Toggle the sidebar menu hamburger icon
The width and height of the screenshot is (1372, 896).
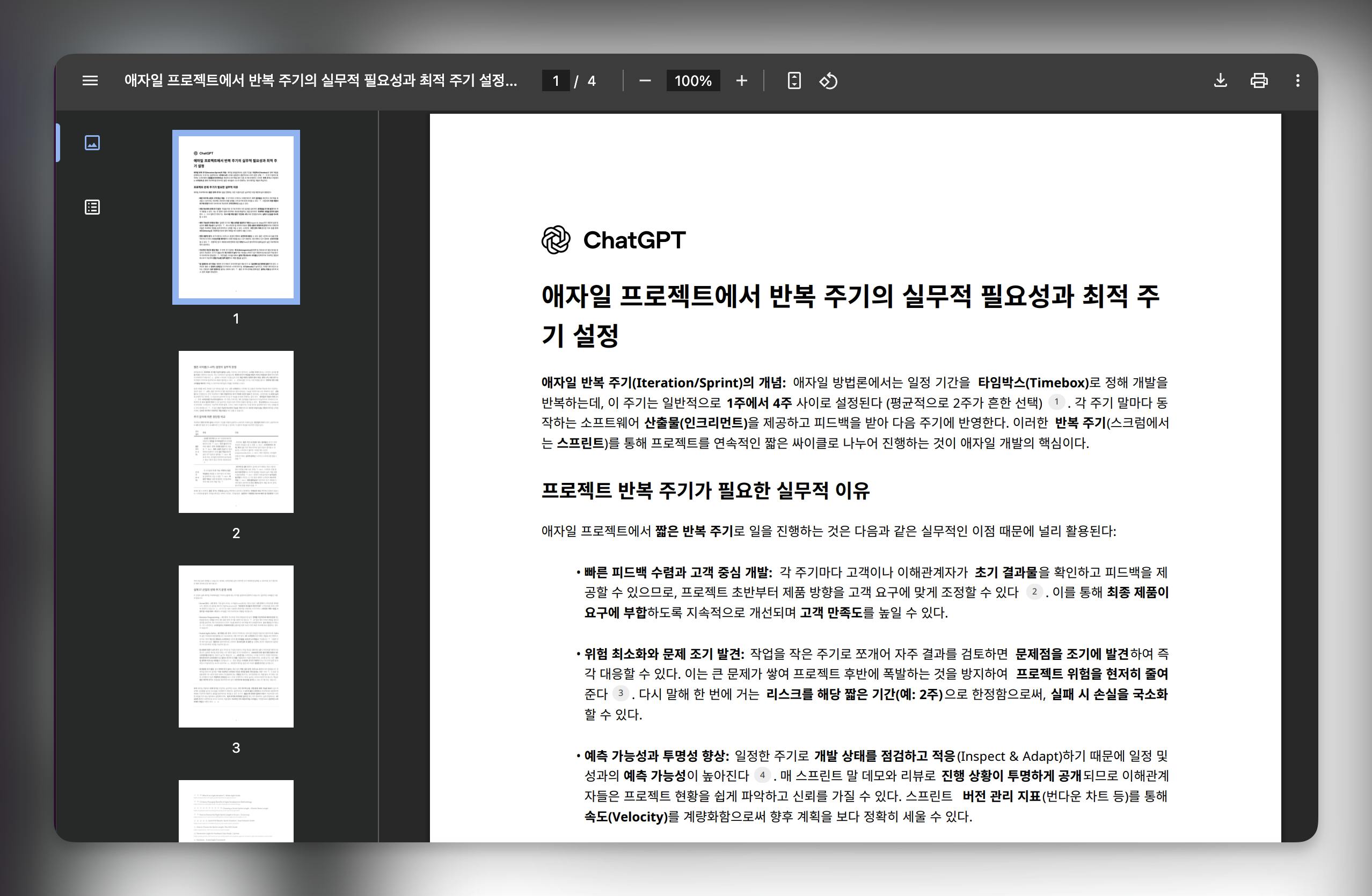point(90,80)
